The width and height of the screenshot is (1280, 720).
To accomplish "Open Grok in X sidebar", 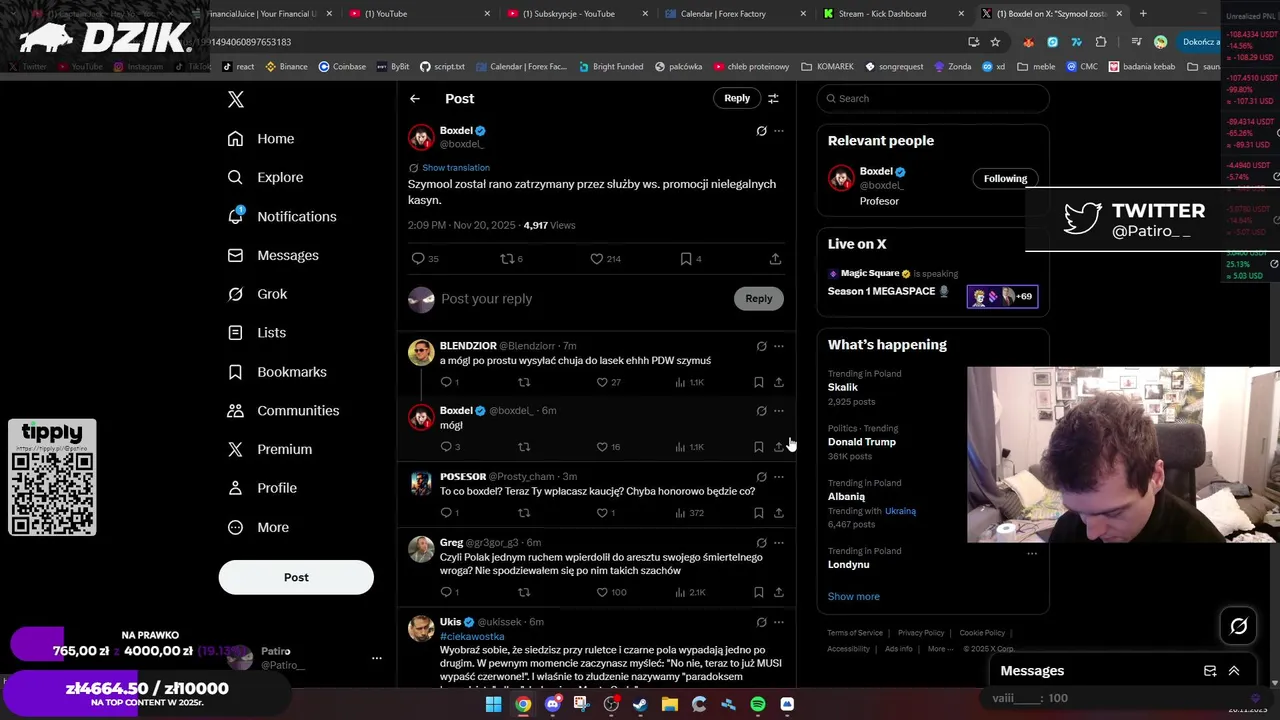I will tap(257, 294).
